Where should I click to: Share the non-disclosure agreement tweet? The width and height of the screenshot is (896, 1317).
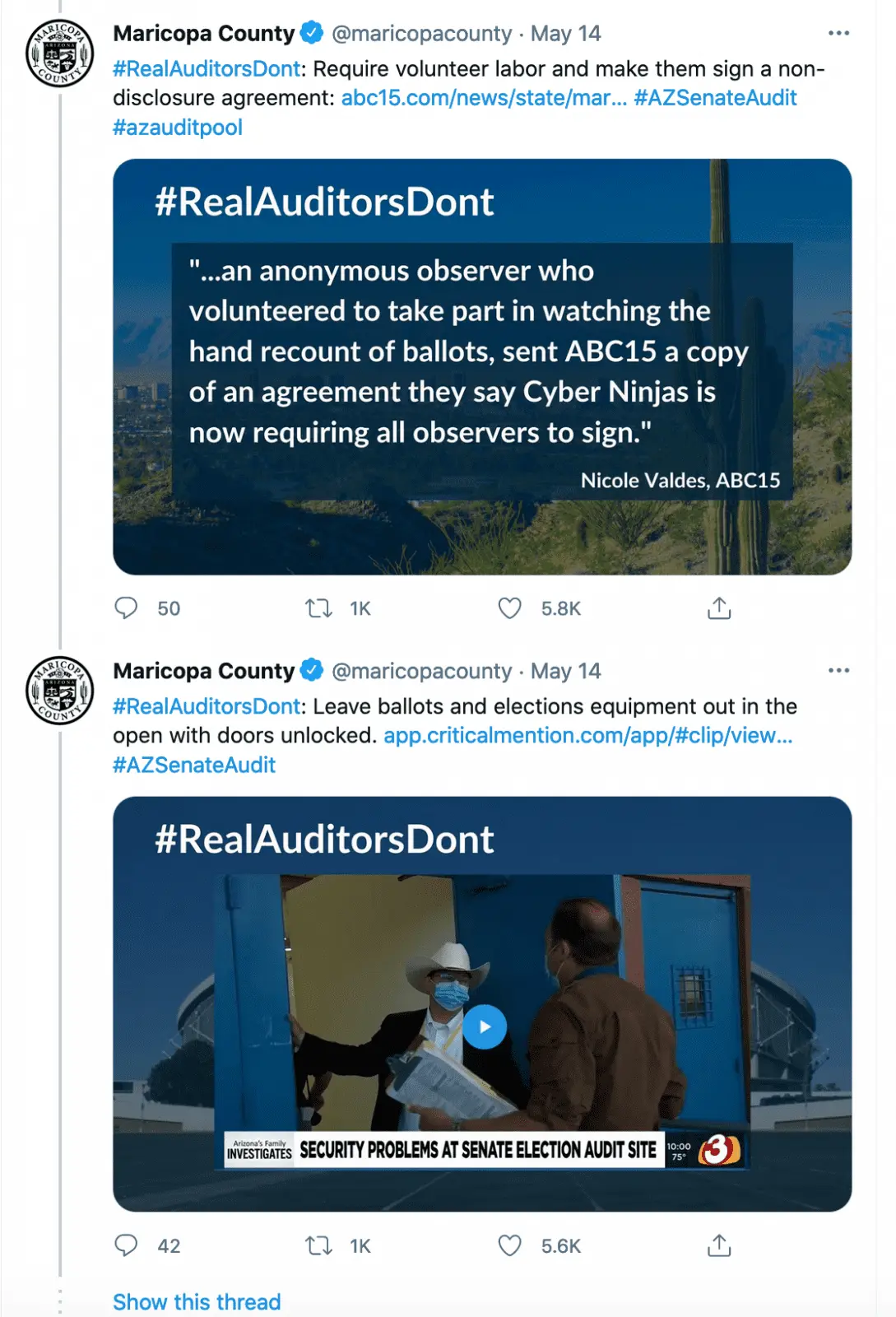(x=719, y=608)
